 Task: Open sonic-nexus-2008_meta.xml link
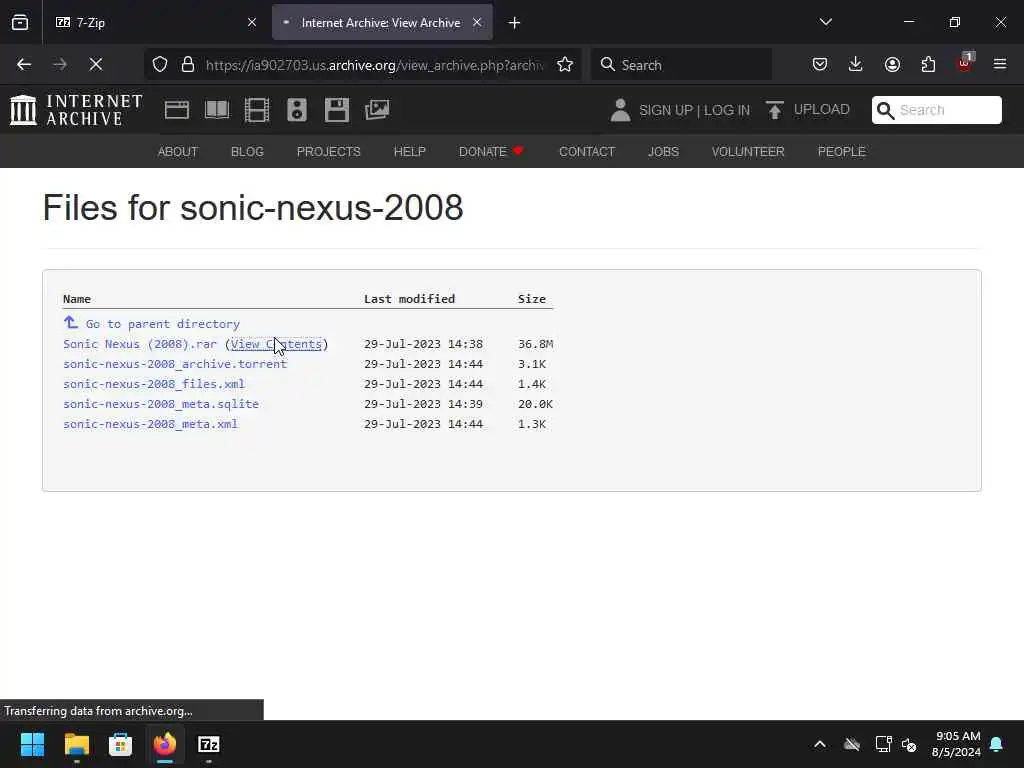point(150,424)
